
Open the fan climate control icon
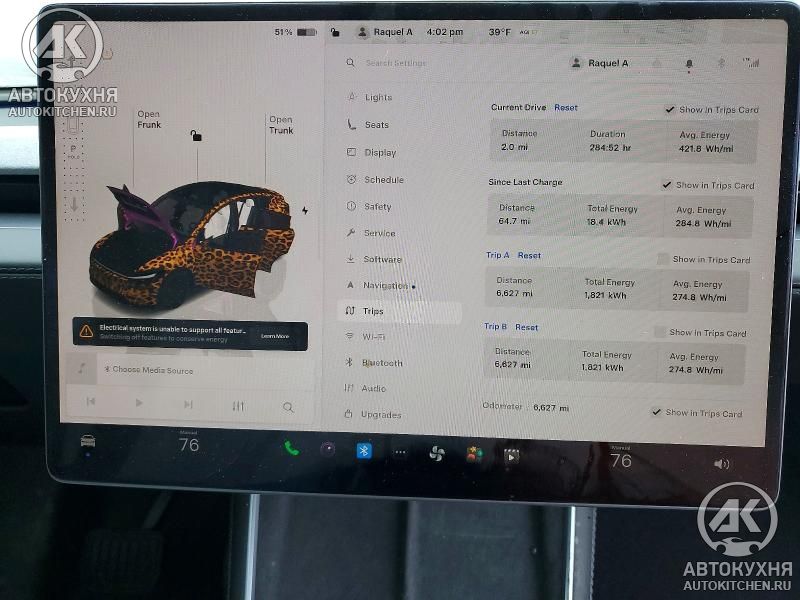[x=436, y=453]
